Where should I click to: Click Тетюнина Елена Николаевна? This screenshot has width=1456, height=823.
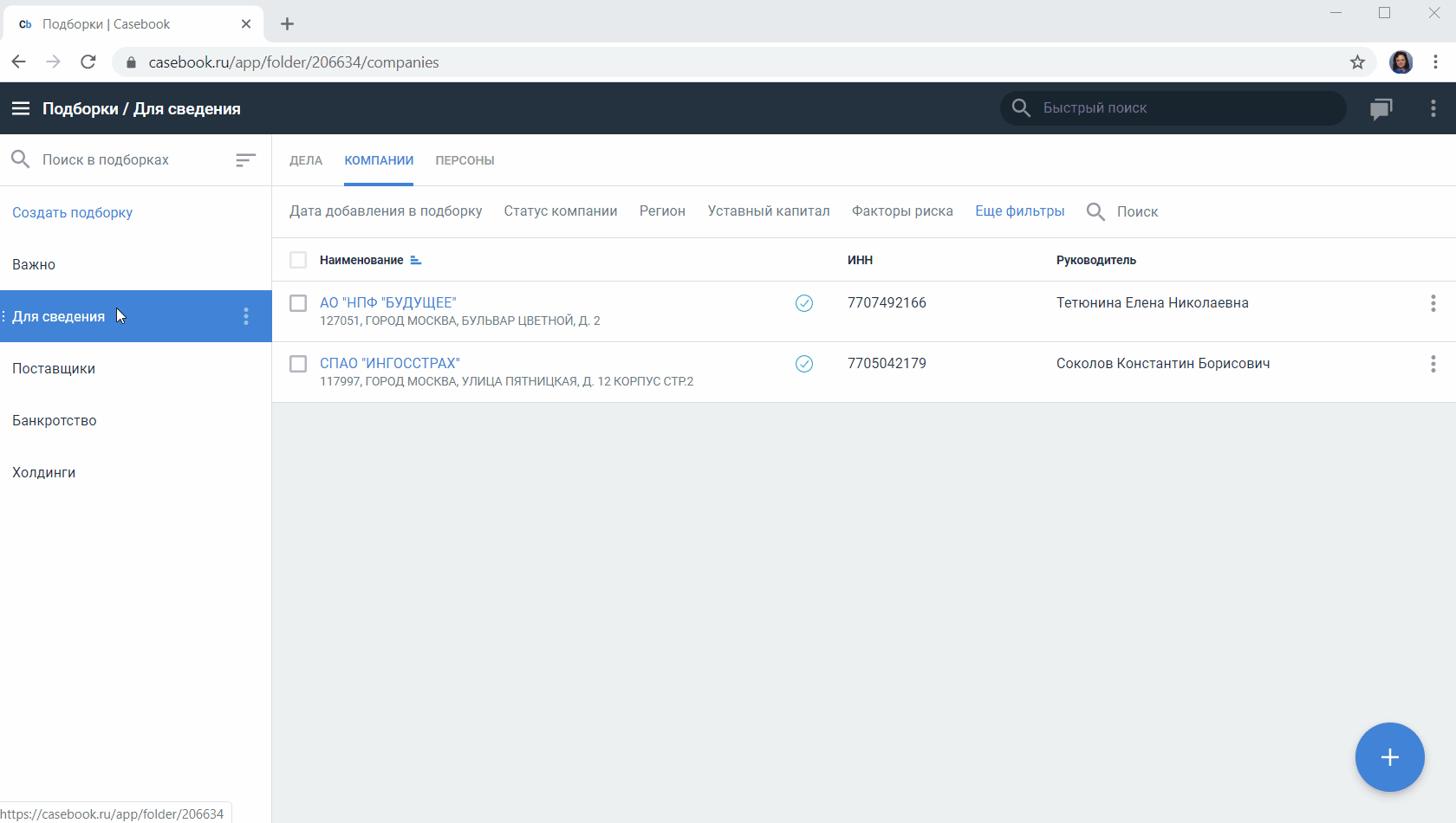coord(1152,302)
